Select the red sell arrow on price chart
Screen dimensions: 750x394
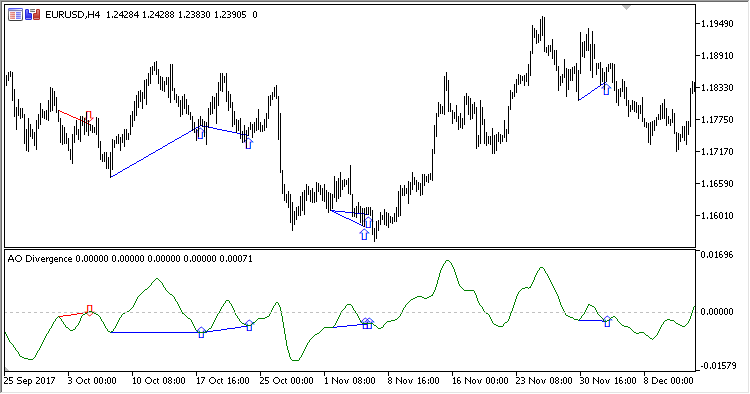pyautogui.click(x=88, y=116)
